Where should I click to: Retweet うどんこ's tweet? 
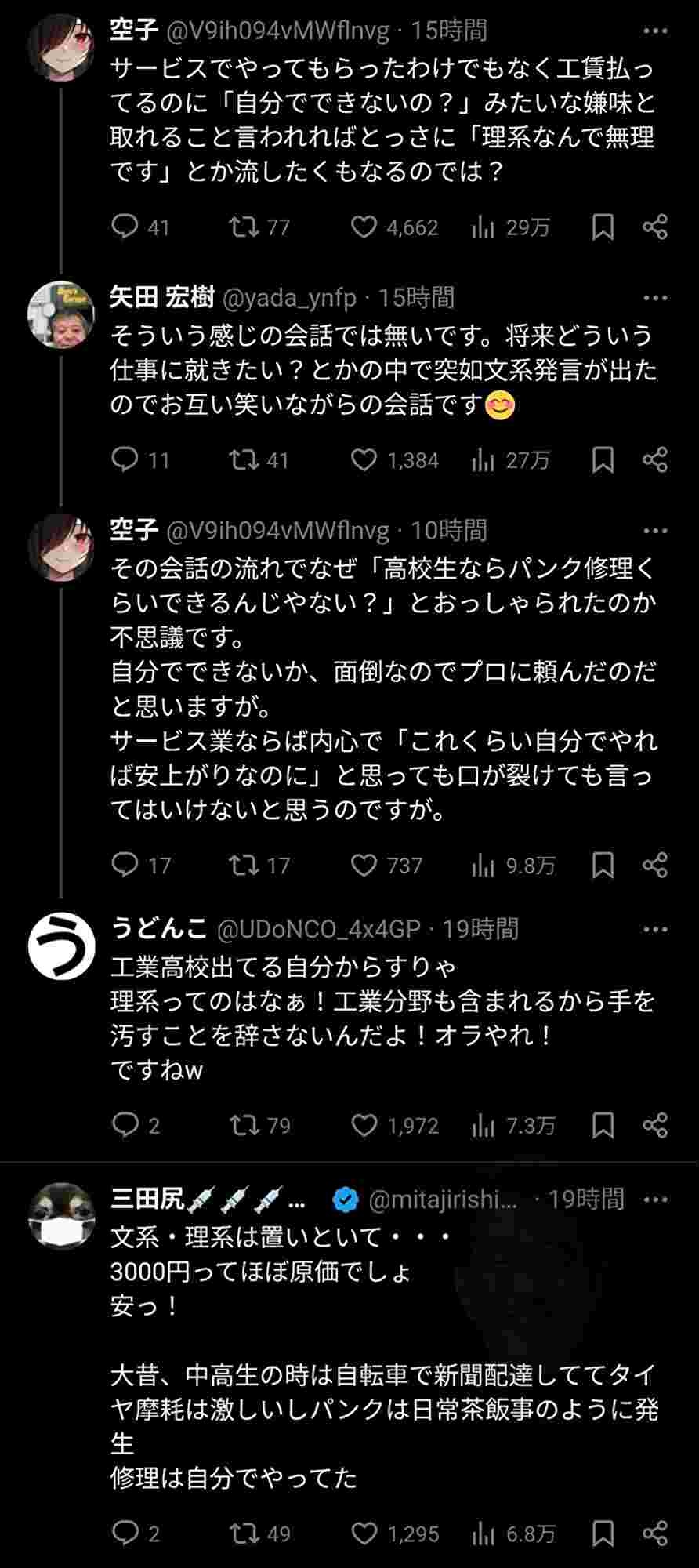[x=243, y=1126]
